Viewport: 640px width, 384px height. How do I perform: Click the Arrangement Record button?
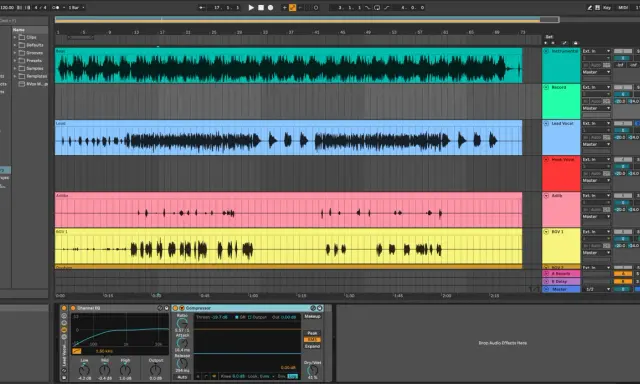(x=270, y=7)
